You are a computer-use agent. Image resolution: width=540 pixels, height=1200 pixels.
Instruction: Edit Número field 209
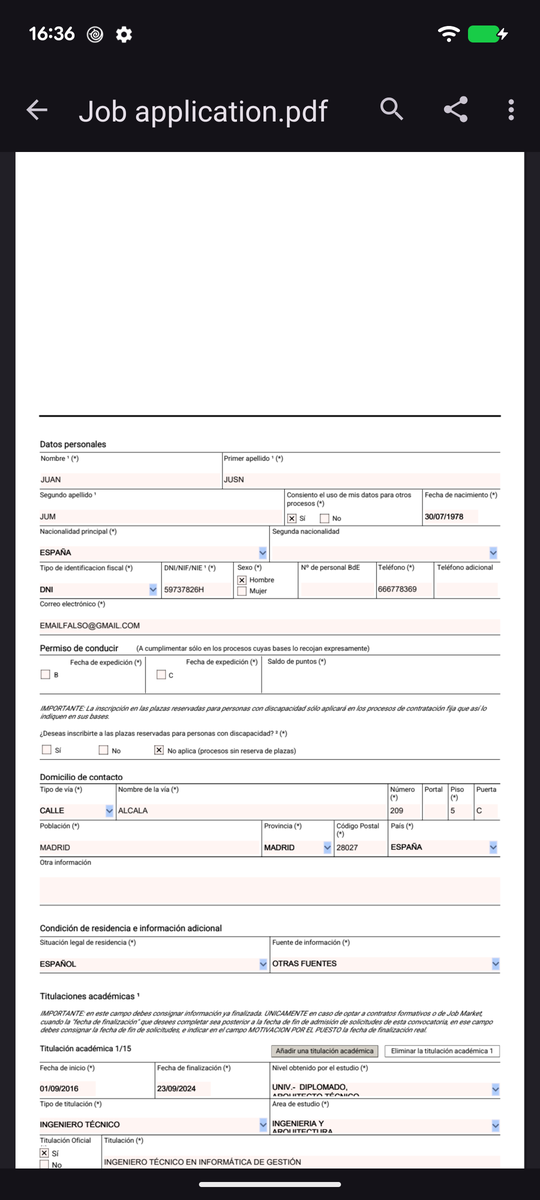coord(403,810)
